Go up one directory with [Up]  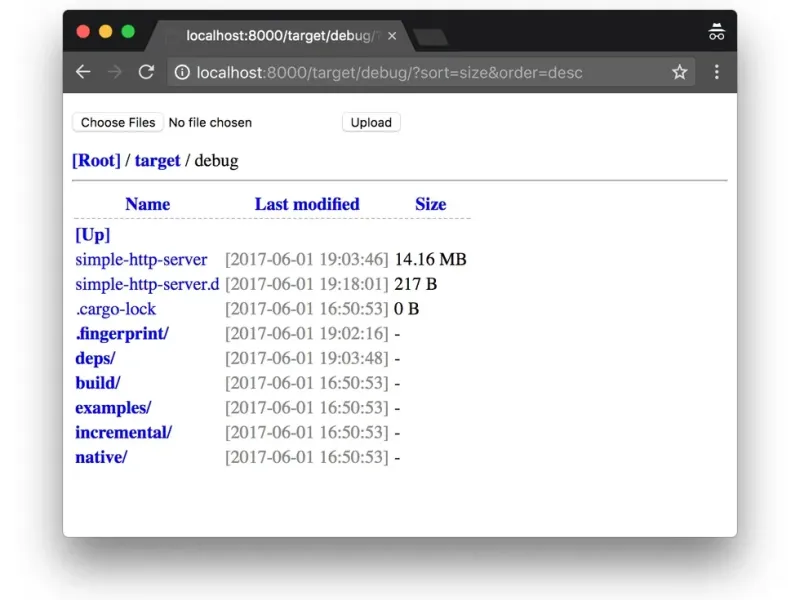pos(92,235)
